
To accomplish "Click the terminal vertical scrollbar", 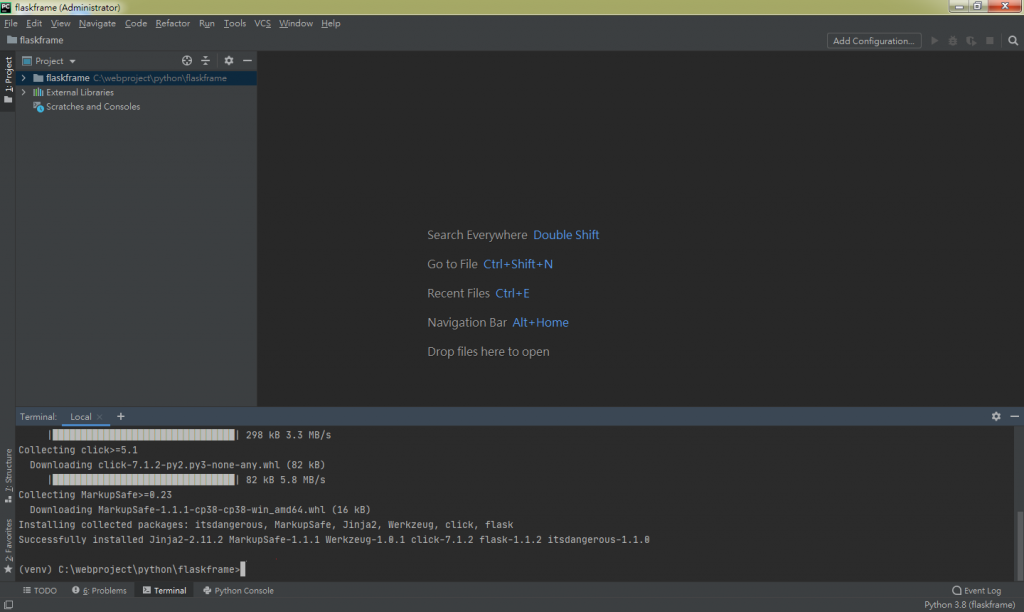I will pos(1019,545).
